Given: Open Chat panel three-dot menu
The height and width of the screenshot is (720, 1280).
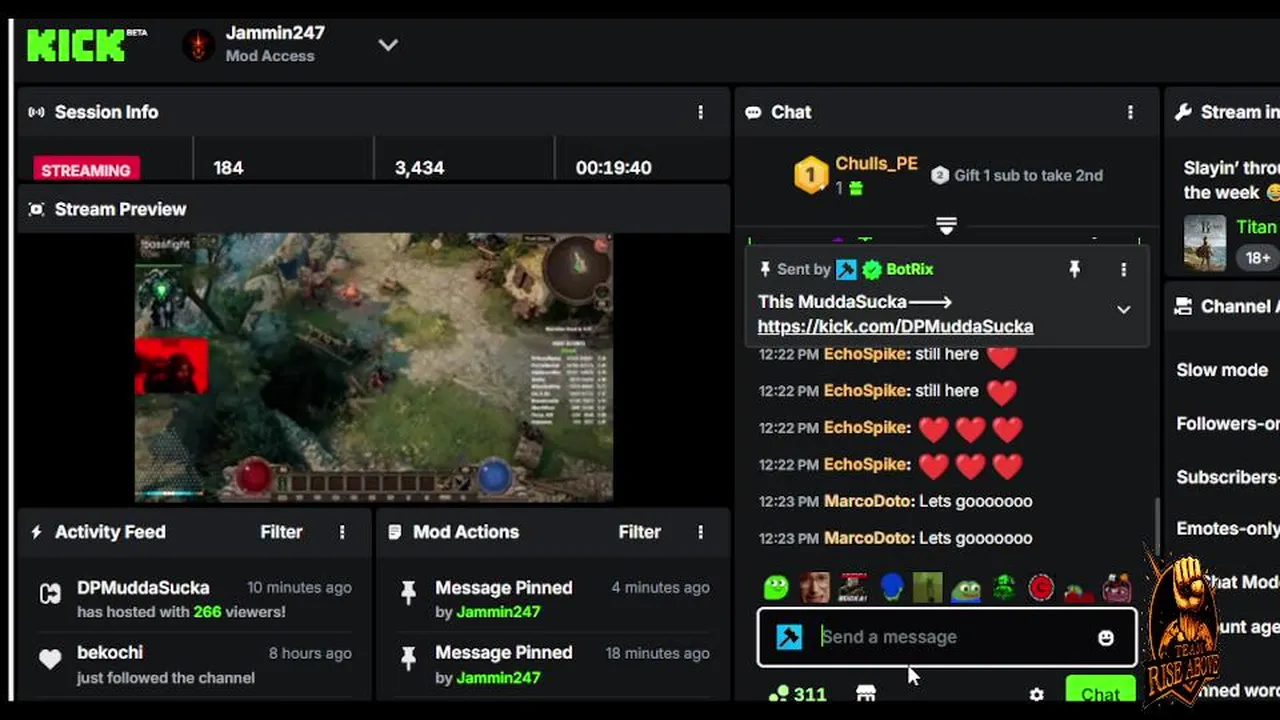Looking at the screenshot, I should [x=1130, y=112].
